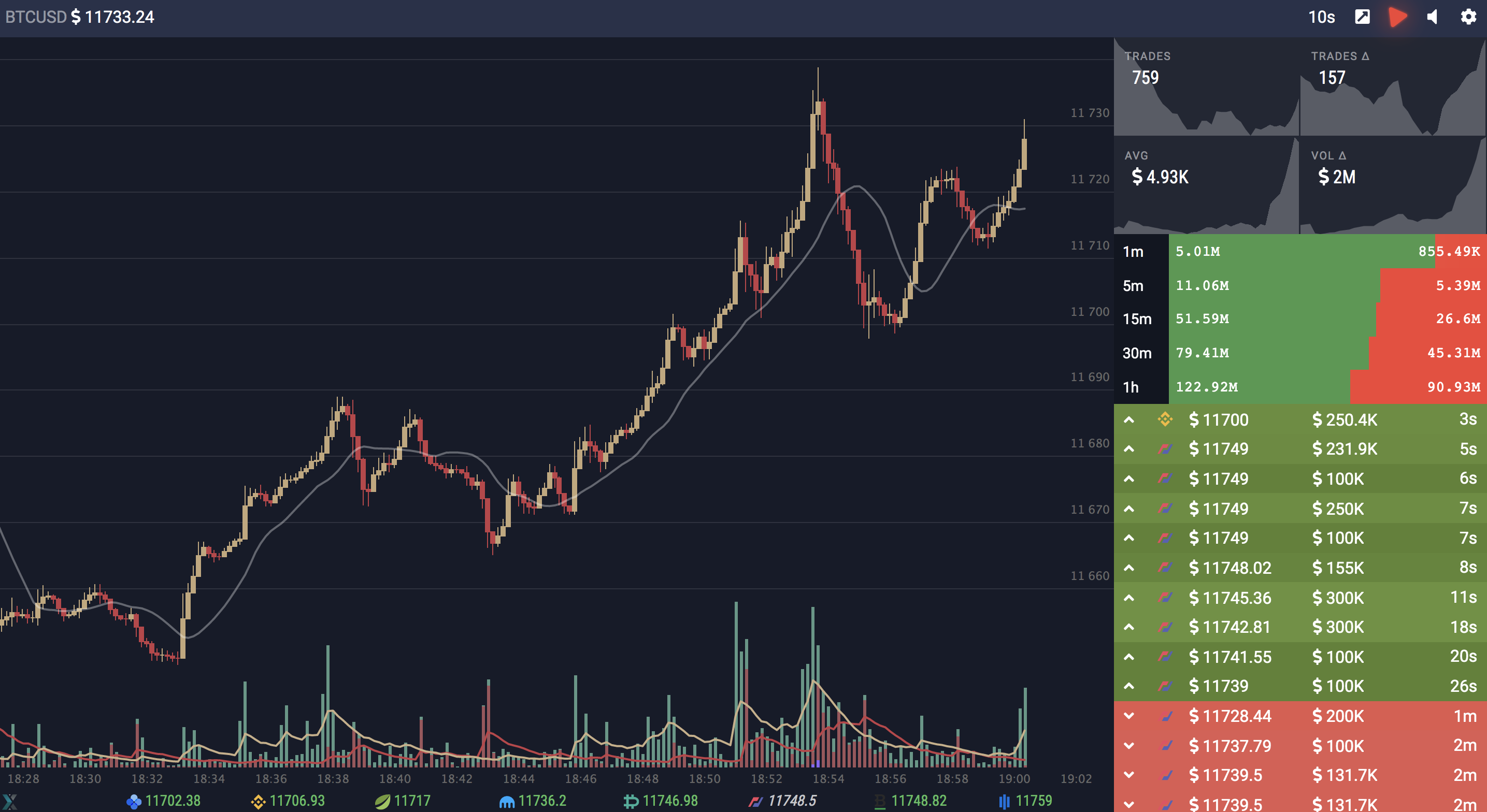Click the Bitstamp icon beside 11748.82

tap(880, 802)
